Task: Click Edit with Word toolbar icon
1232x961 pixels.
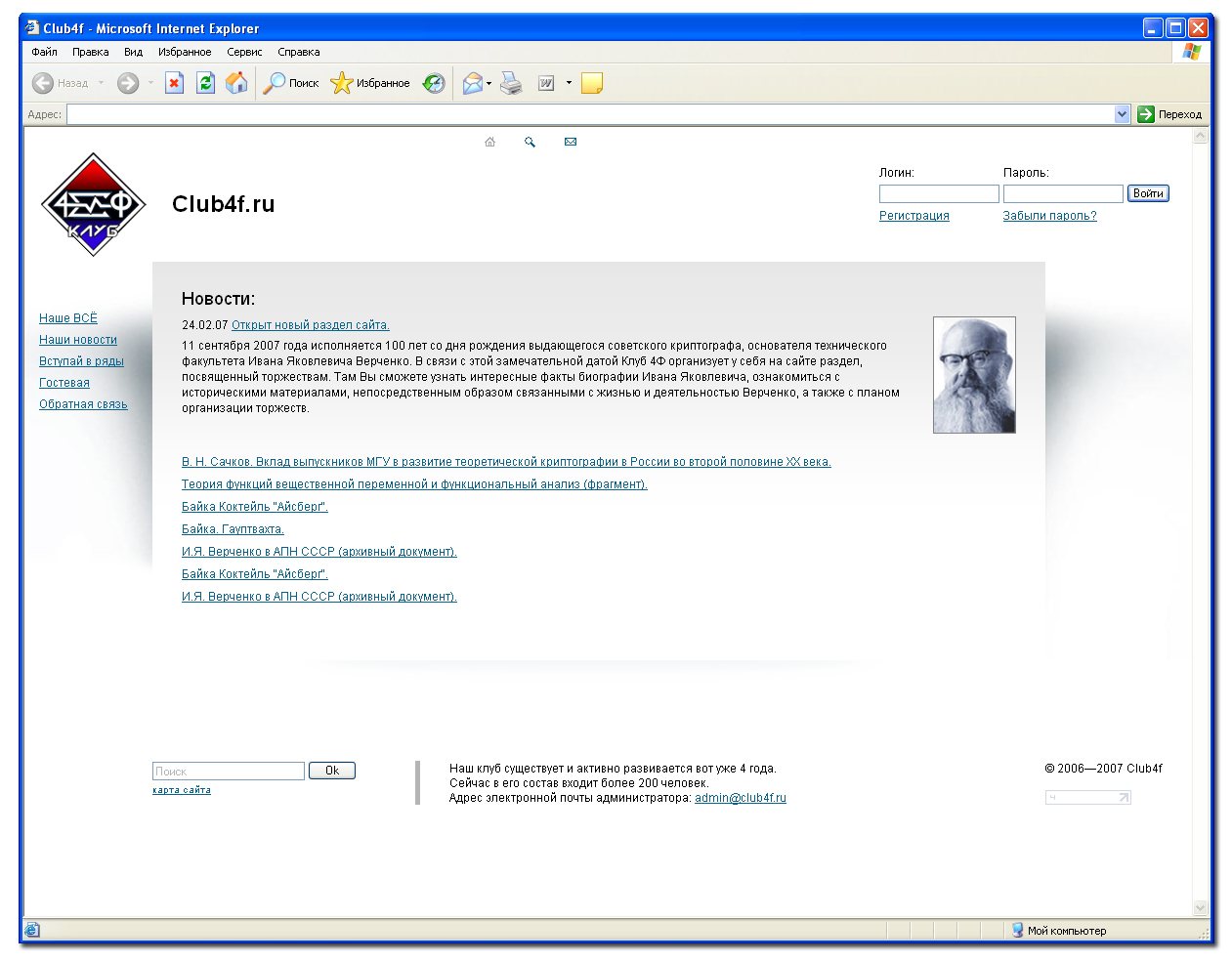Action: click(546, 83)
